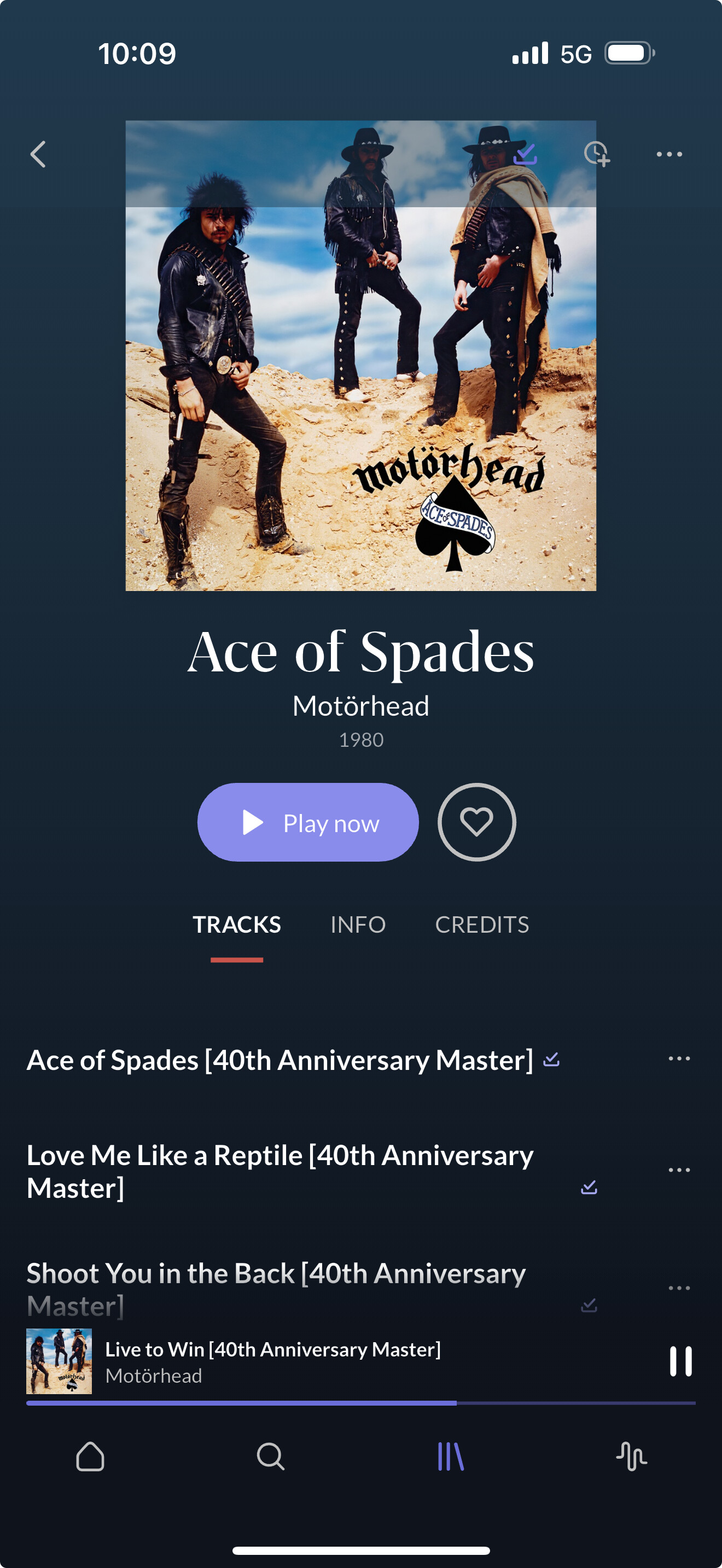The height and width of the screenshot is (1568, 722).
Task: Open options for Ace of Spades track
Action: [x=679, y=1058]
